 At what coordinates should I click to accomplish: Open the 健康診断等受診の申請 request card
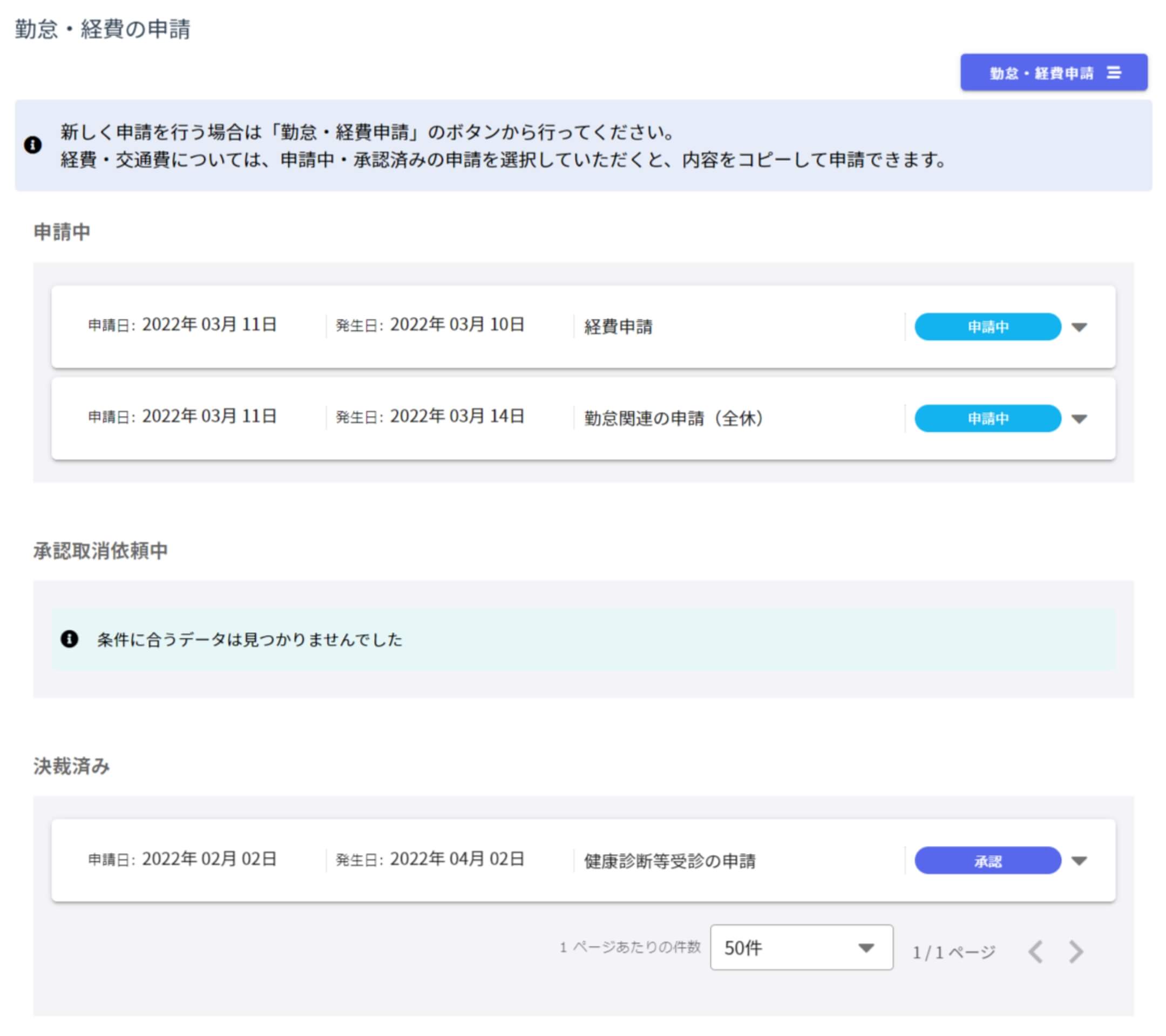[x=669, y=861]
